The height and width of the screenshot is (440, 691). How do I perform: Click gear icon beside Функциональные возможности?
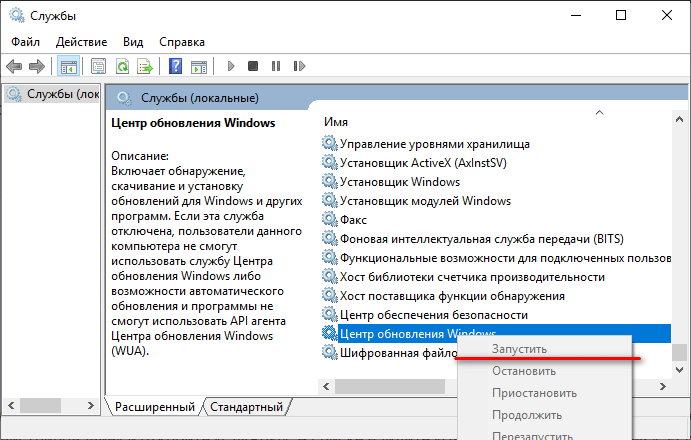[x=329, y=257]
